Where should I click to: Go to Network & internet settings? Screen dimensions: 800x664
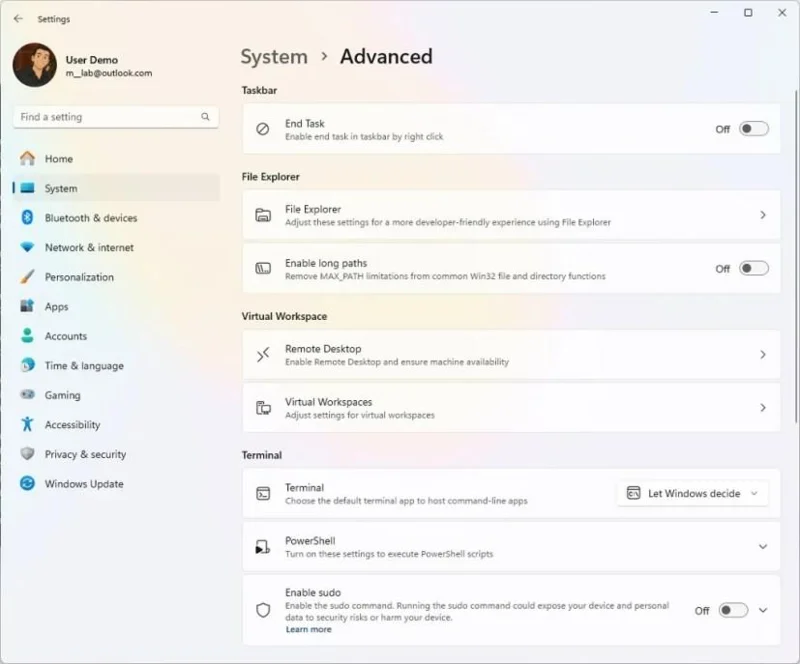(x=116, y=248)
